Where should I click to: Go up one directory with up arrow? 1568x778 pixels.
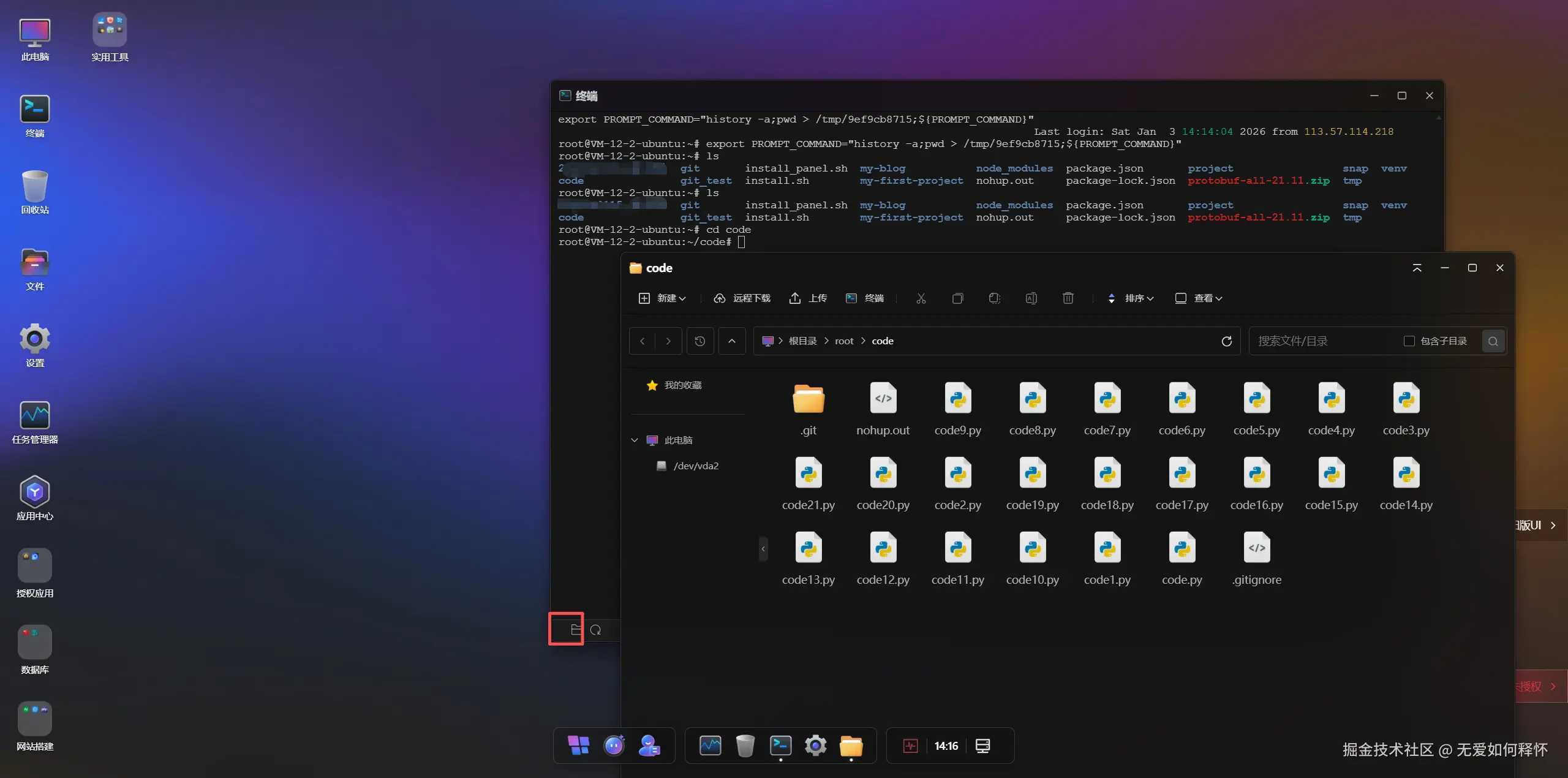pyautogui.click(x=732, y=341)
